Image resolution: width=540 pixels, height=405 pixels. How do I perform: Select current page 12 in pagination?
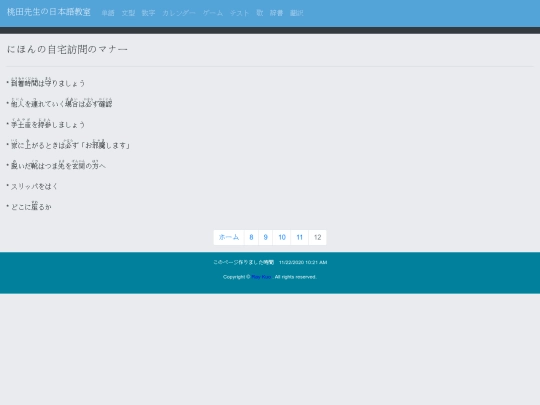tap(318, 237)
